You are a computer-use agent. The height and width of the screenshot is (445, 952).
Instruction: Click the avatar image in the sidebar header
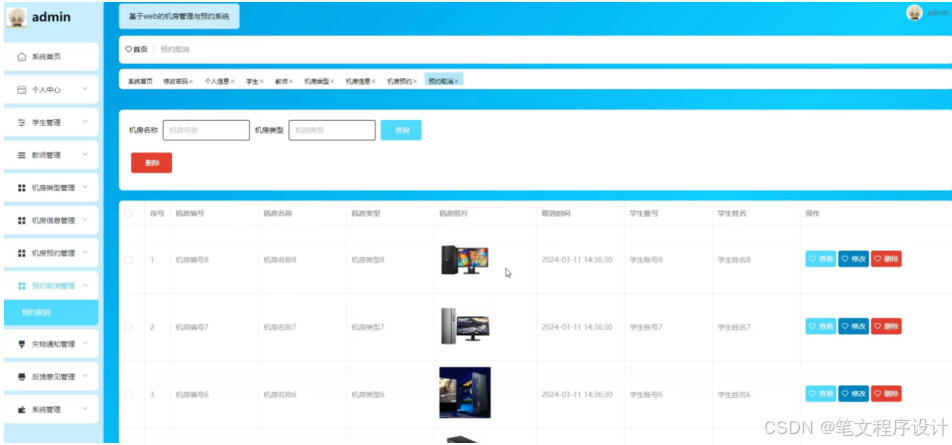[x=16, y=18]
